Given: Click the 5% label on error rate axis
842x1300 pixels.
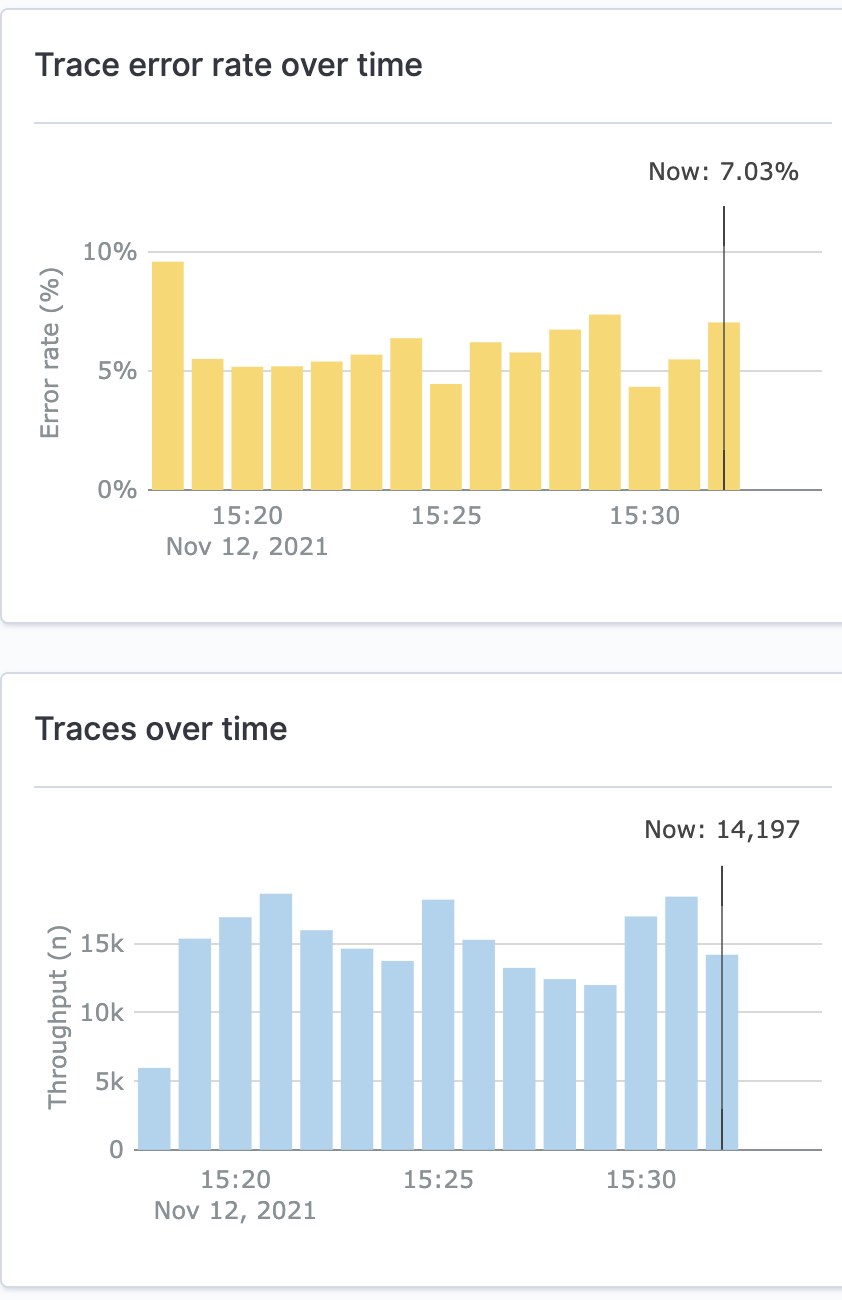Looking at the screenshot, I should coord(116,371).
